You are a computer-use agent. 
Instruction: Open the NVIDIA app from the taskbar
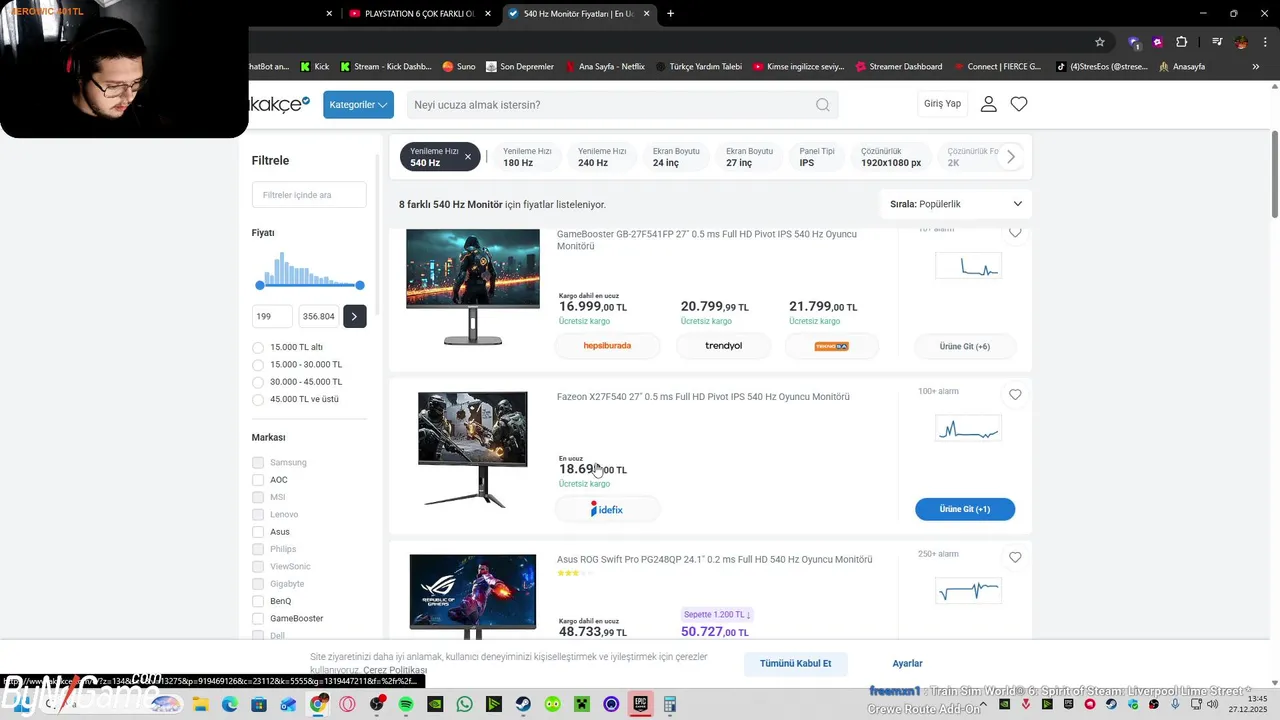point(435,704)
